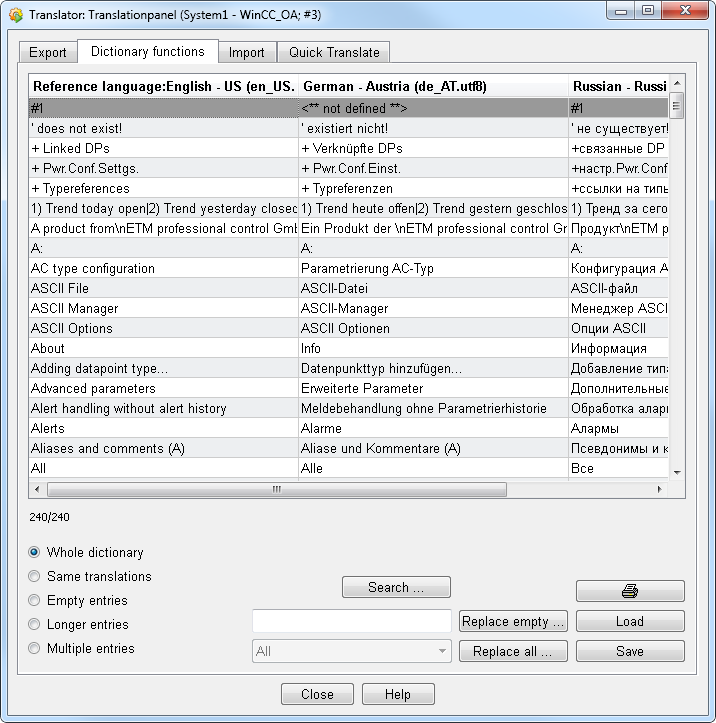Click the 'Alle' German cell
This screenshot has width=716, height=723.
[433, 468]
